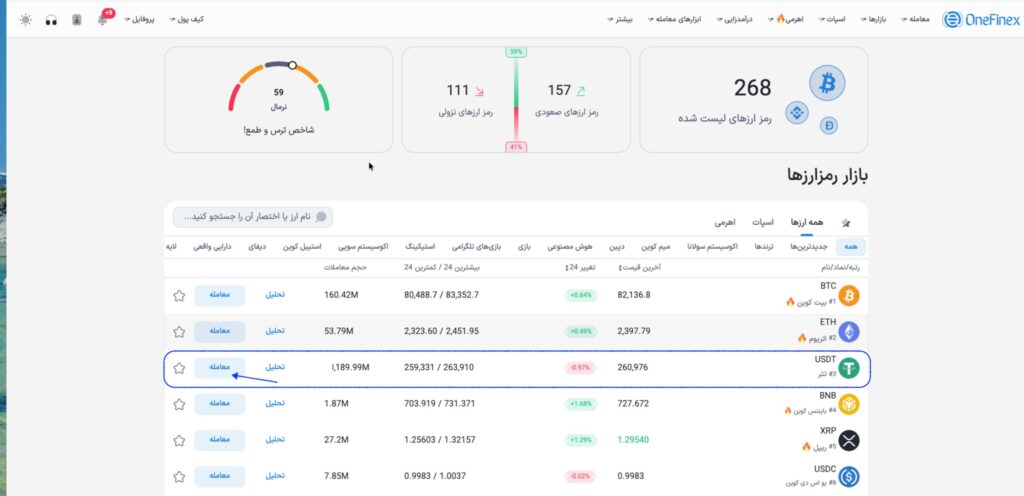Expand the درآمدزایی dropdown in navbar
1024x496 pixels.
[x=735, y=20]
